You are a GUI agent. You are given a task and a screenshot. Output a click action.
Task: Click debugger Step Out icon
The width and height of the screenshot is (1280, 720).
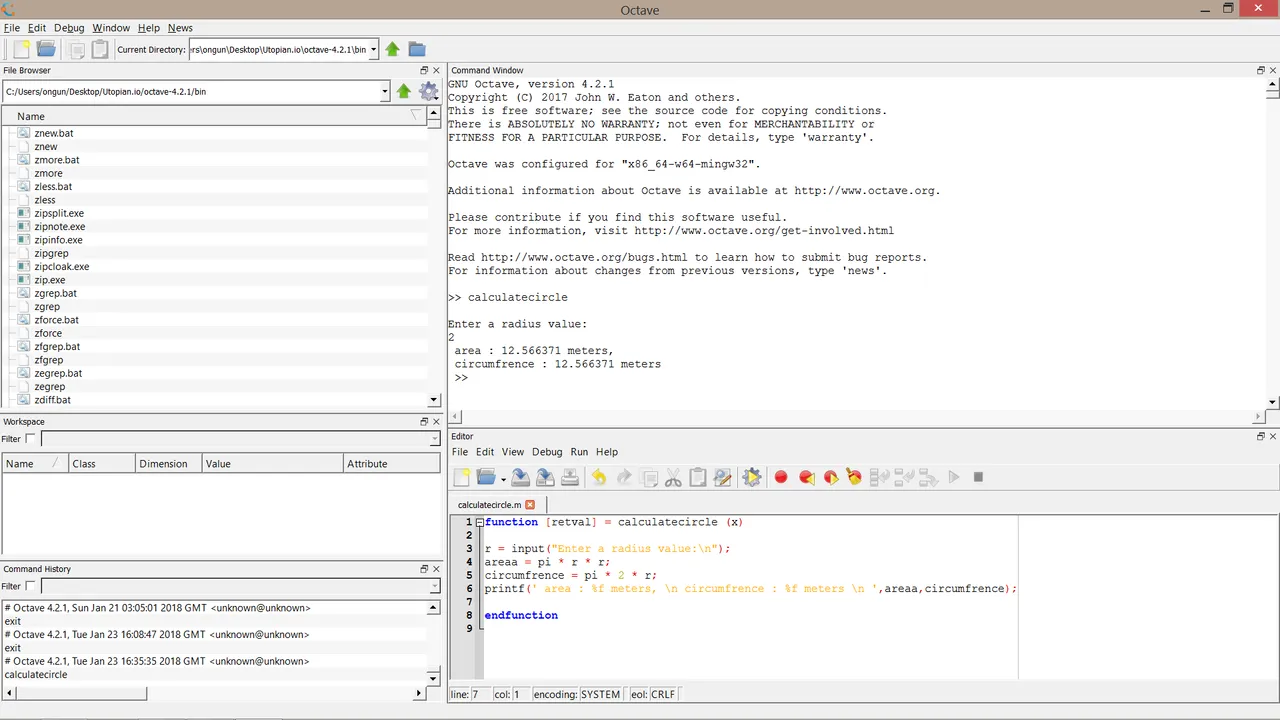tap(928, 477)
